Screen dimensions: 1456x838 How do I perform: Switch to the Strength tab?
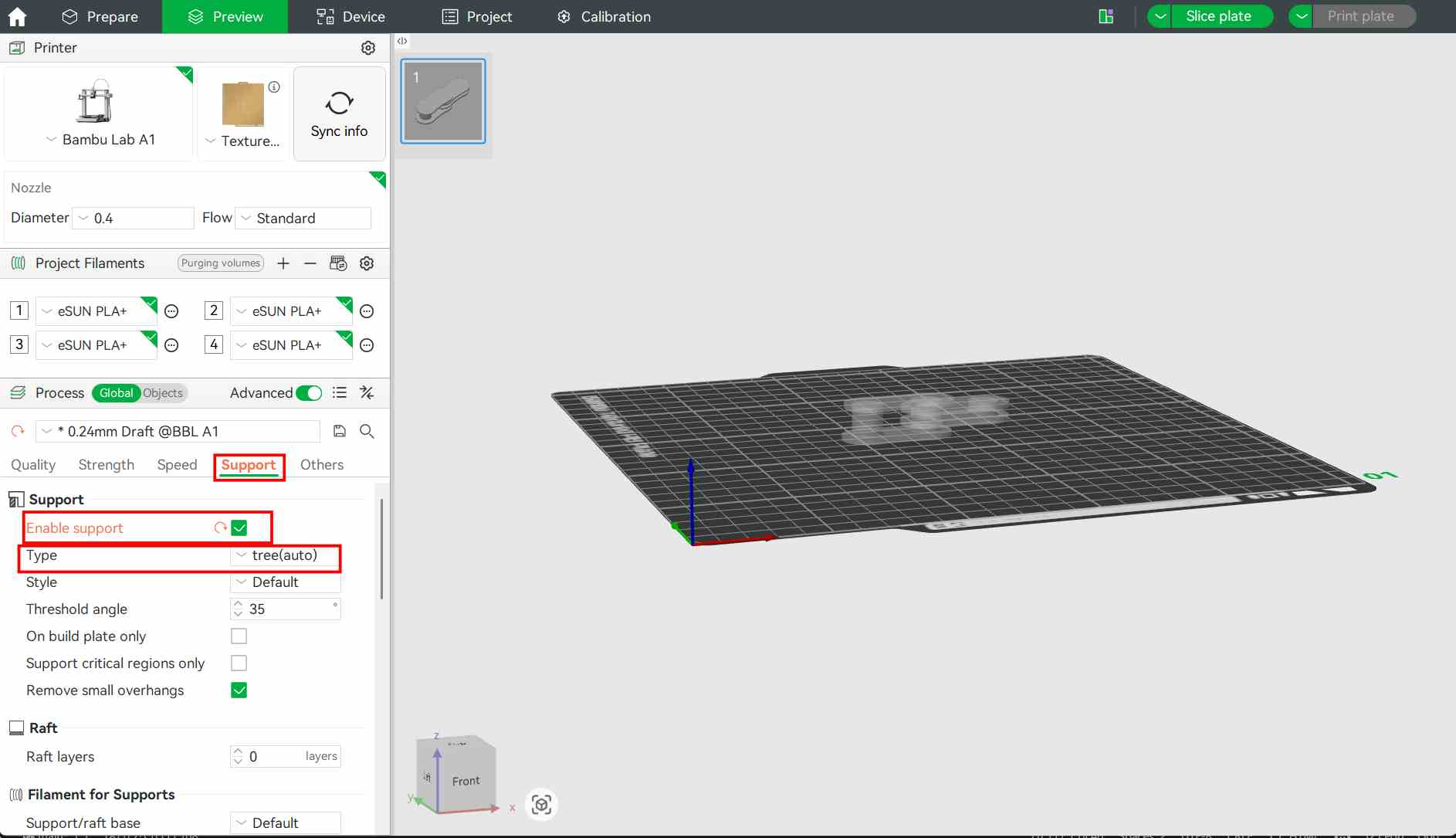click(x=107, y=465)
